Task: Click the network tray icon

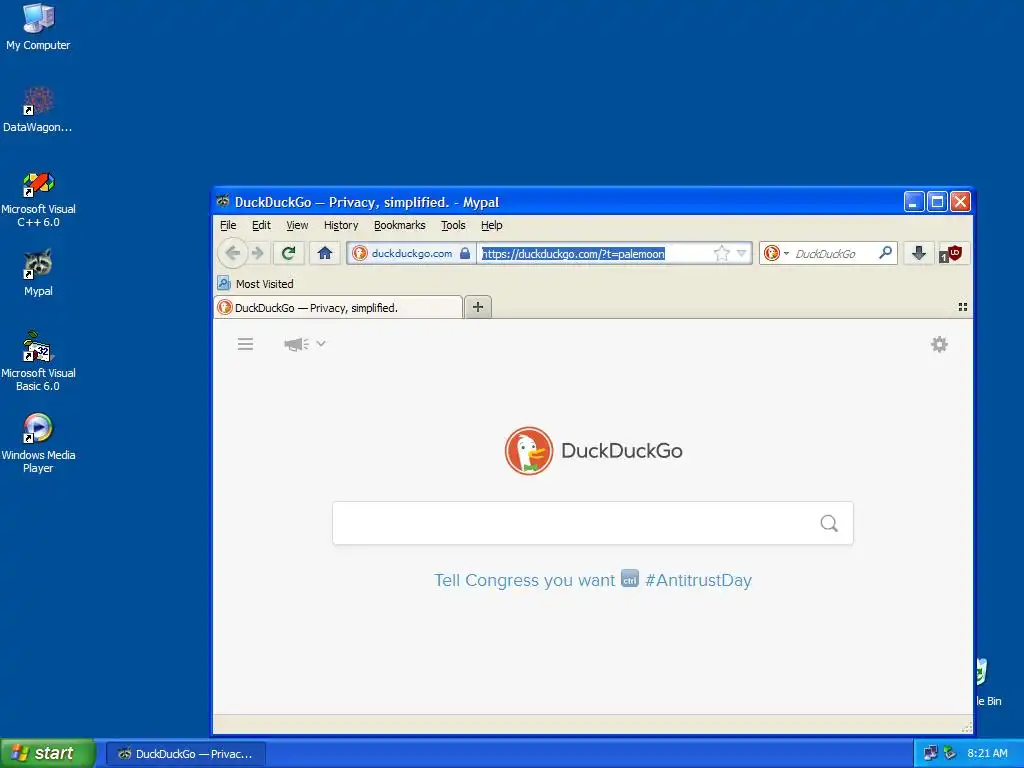Action: [931, 753]
